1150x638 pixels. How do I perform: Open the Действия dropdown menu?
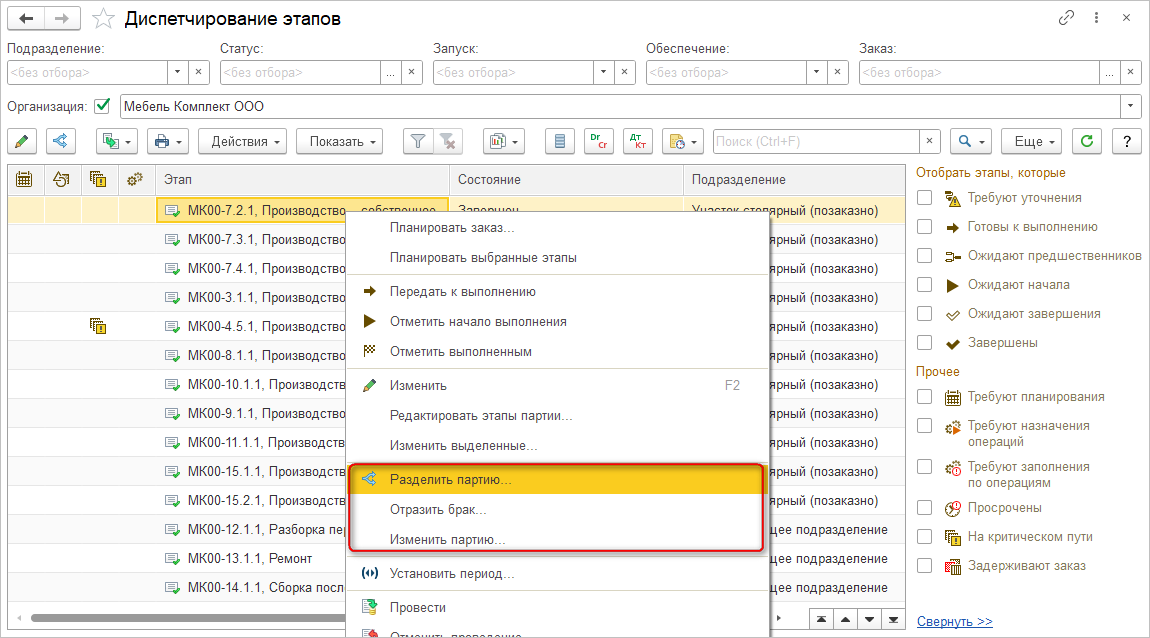(243, 142)
